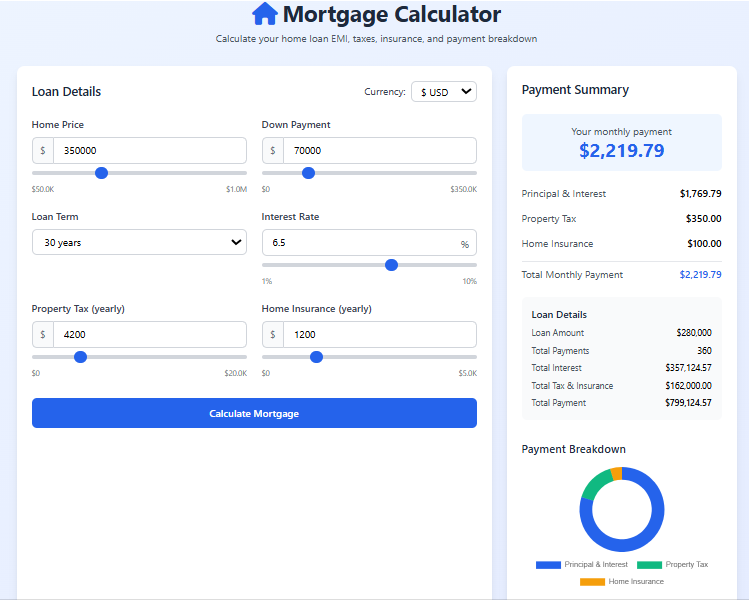This screenshot has height=603, width=749.
Task: Click the dollar sign in Property Tax field
Action: [x=43, y=335]
